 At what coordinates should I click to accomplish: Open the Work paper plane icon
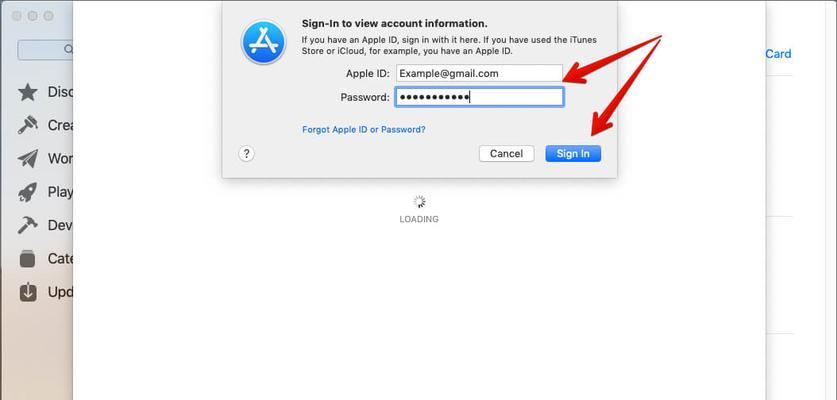27,159
